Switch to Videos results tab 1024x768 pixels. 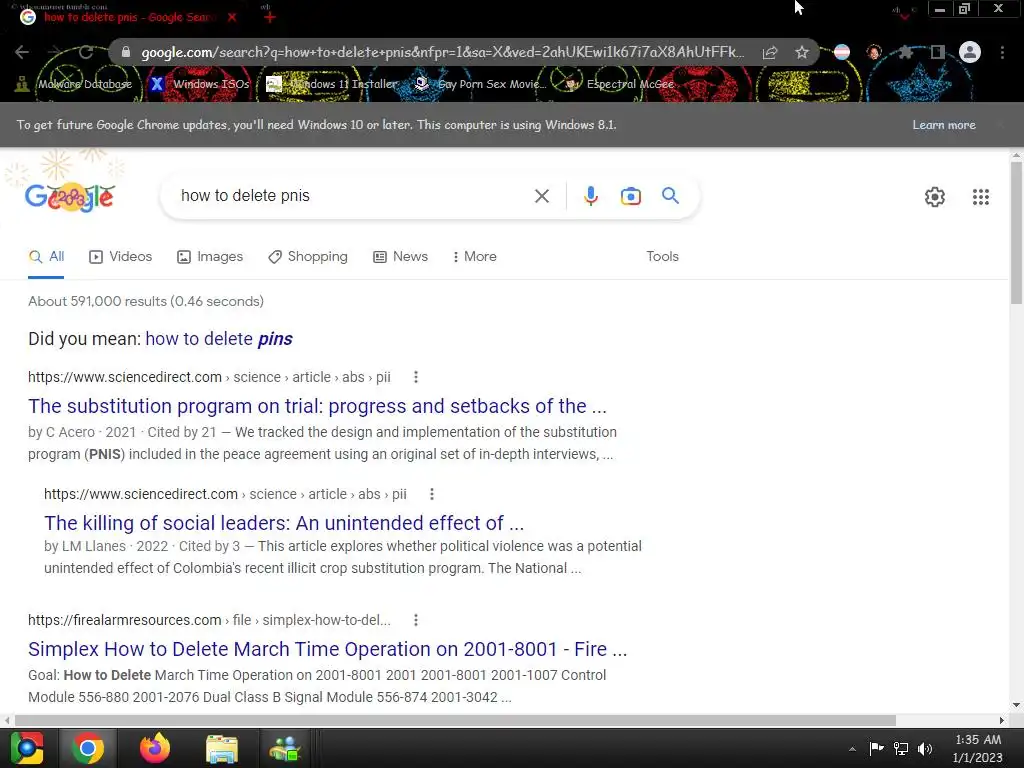click(x=121, y=257)
